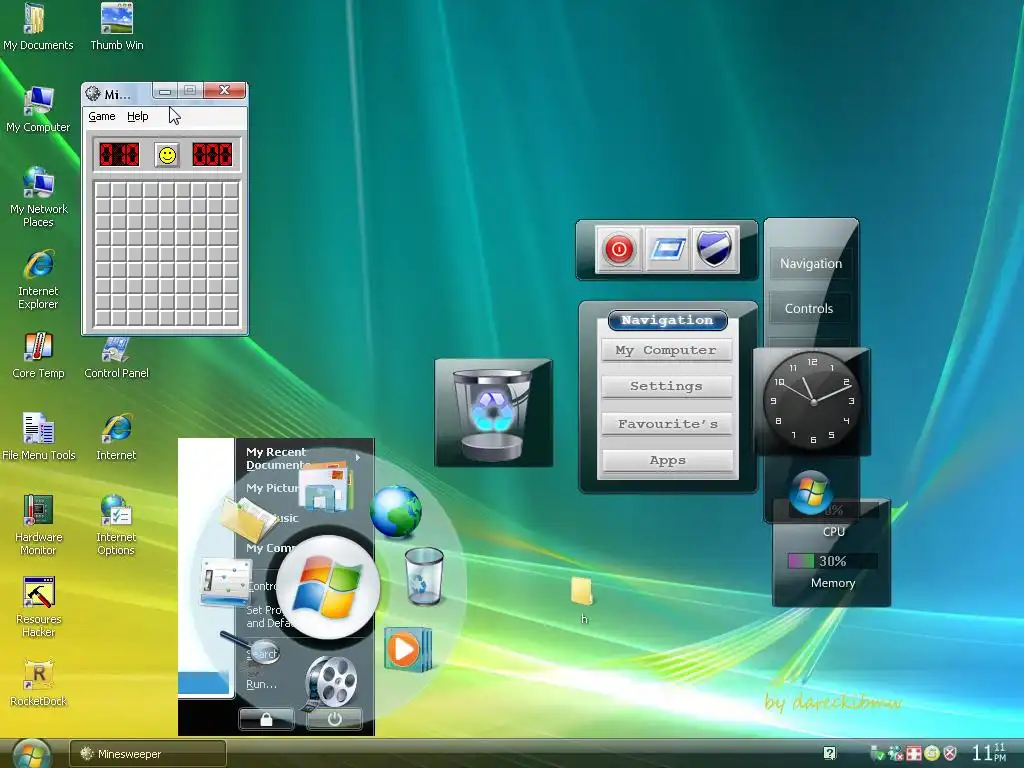Open My Network Places desktop icon
The image size is (1024, 768).
(39, 197)
